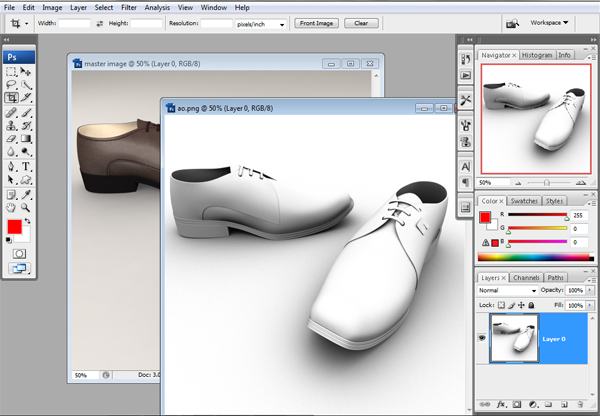Select the Clone Stamp tool

tap(11, 126)
